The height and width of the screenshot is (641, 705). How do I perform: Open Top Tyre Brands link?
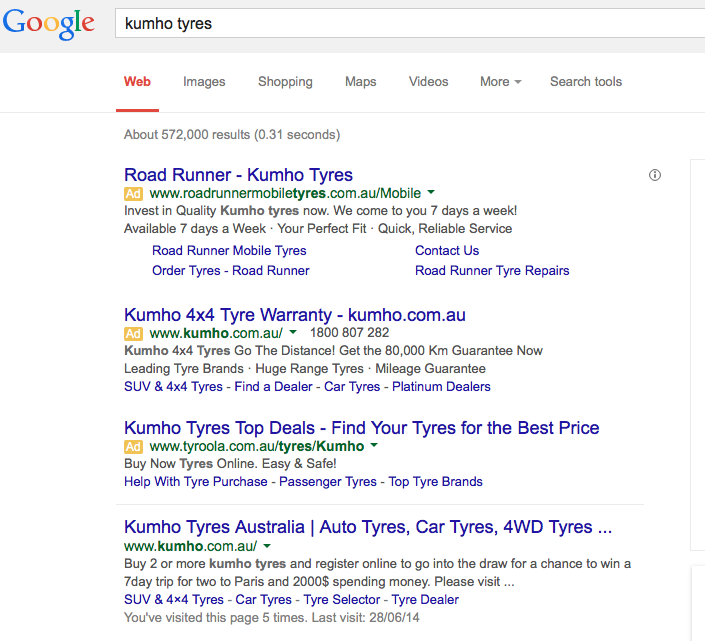click(x=435, y=481)
